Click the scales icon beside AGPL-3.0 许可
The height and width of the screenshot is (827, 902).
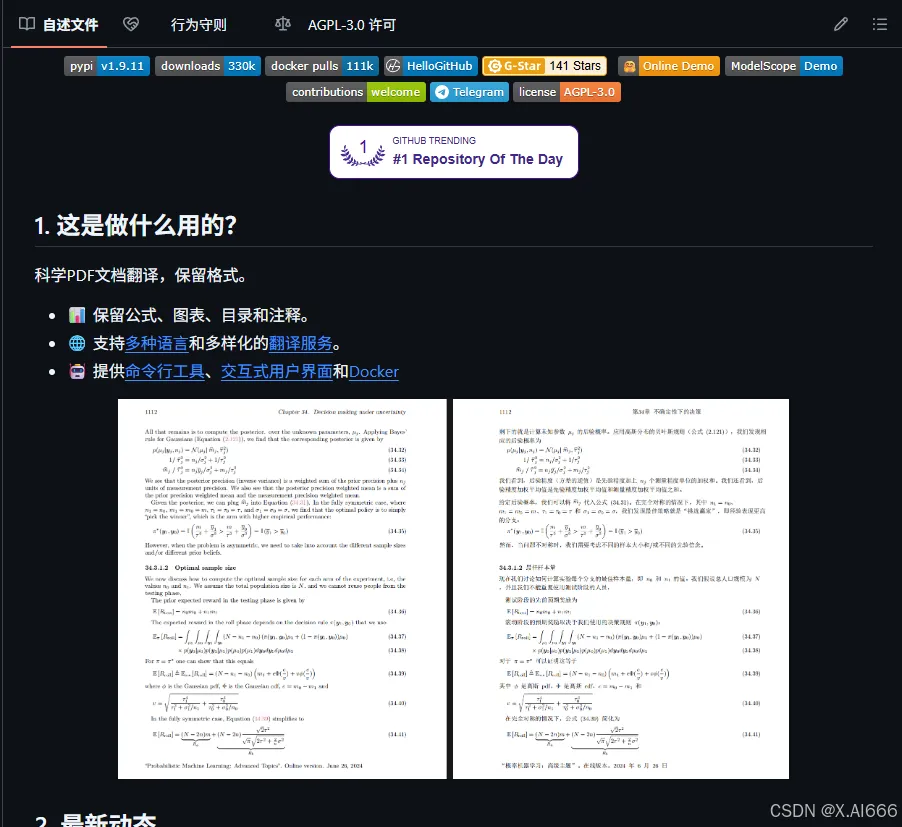click(282, 24)
